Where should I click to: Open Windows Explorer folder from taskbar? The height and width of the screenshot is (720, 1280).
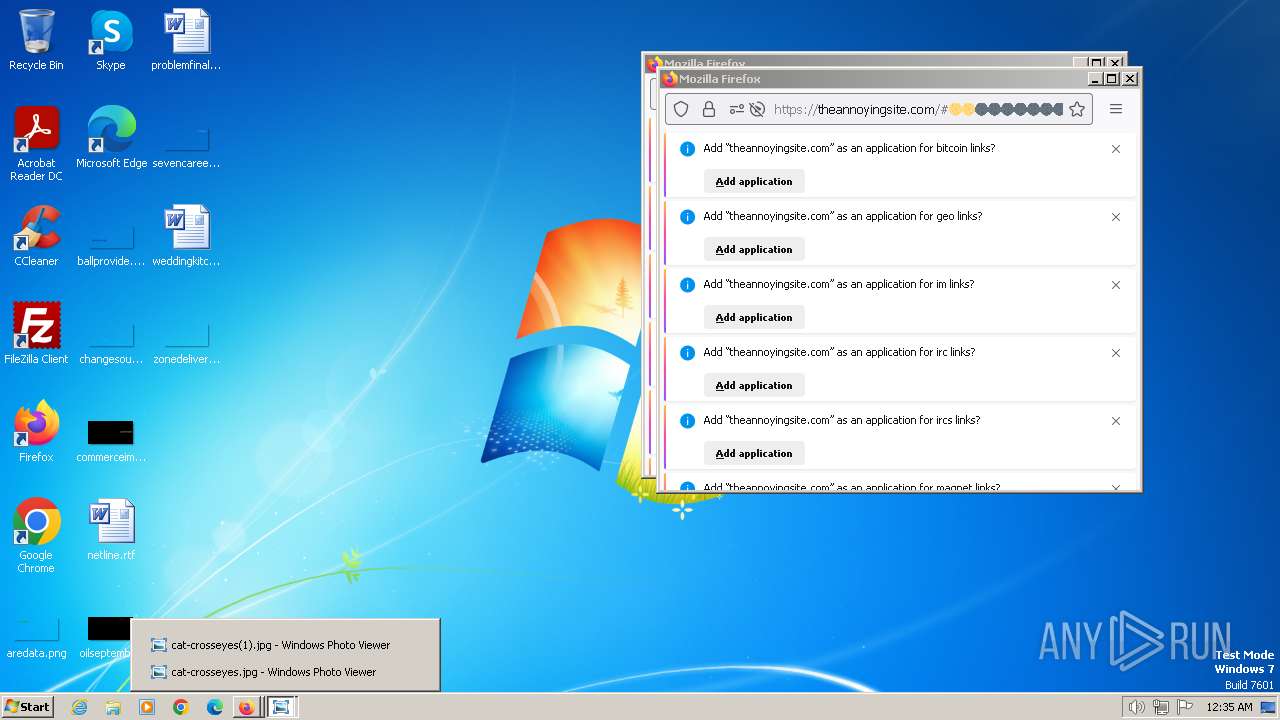tap(113, 707)
